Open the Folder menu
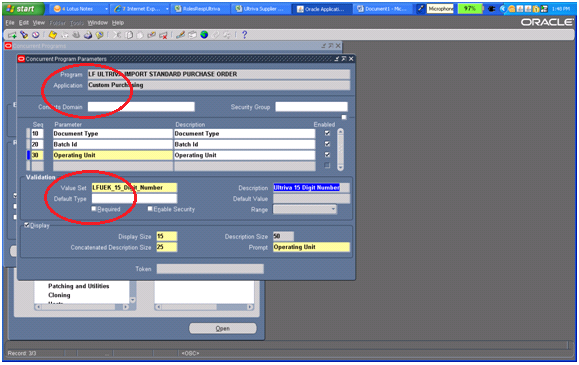This screenshot has height=365, width=579. coord(57,23)
